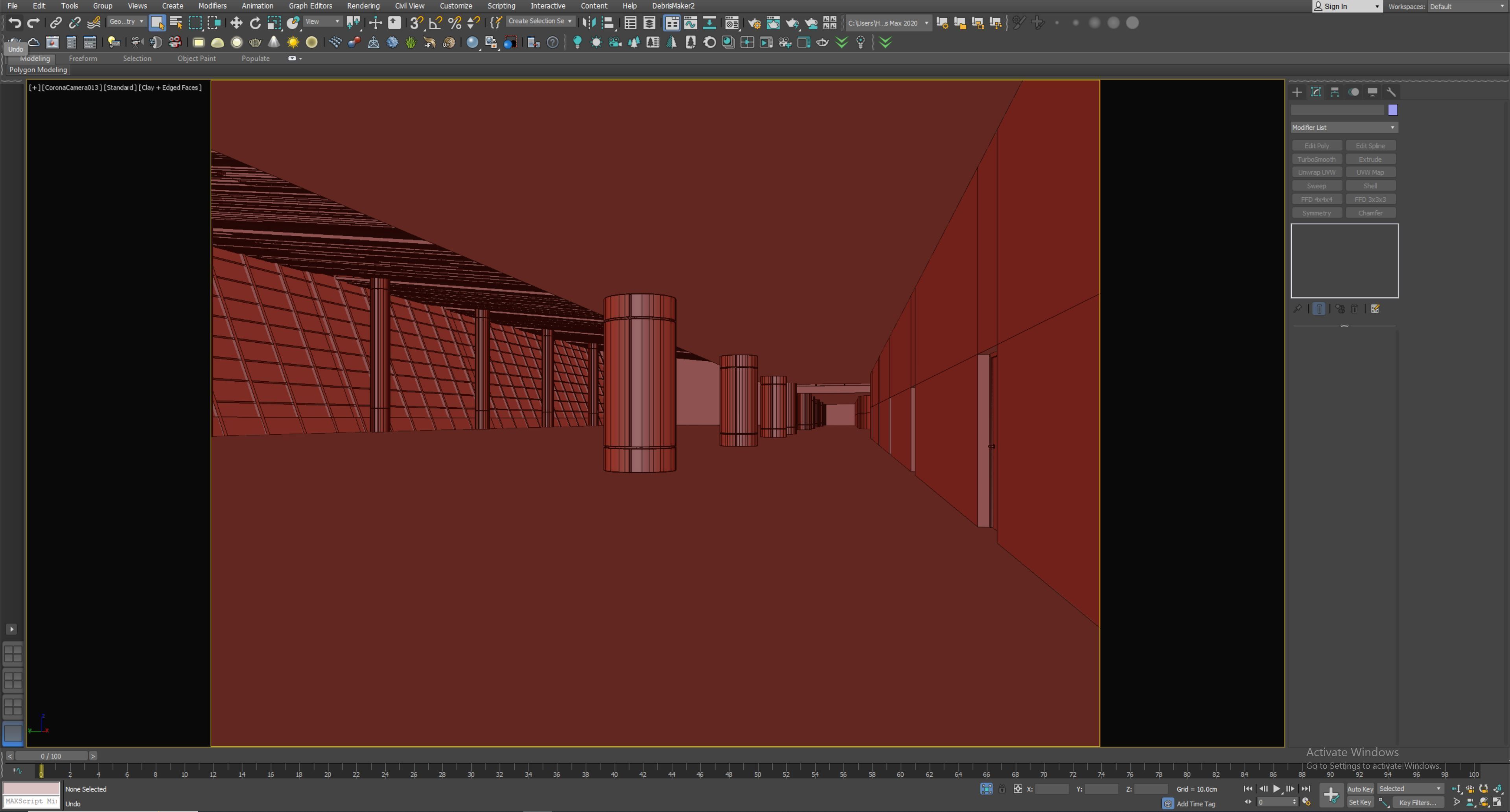Click the Time Configuration icon
1510x812 pixels.
click(1307, 802)
